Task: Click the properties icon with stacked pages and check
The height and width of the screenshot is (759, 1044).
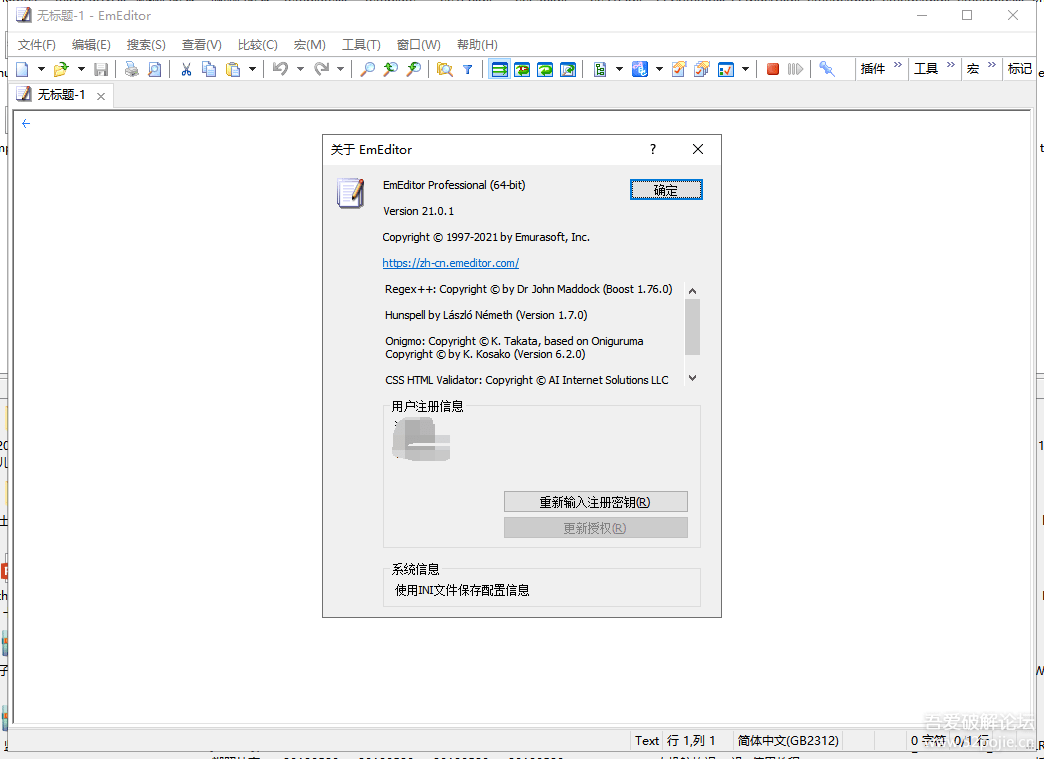Action: coord(701,69)
